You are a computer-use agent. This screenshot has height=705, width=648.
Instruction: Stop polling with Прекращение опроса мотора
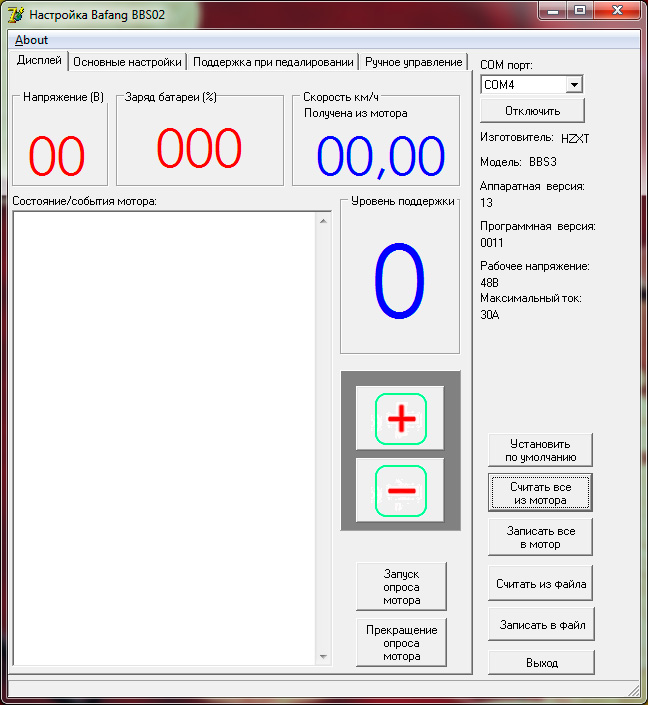(x=401, y=643)
